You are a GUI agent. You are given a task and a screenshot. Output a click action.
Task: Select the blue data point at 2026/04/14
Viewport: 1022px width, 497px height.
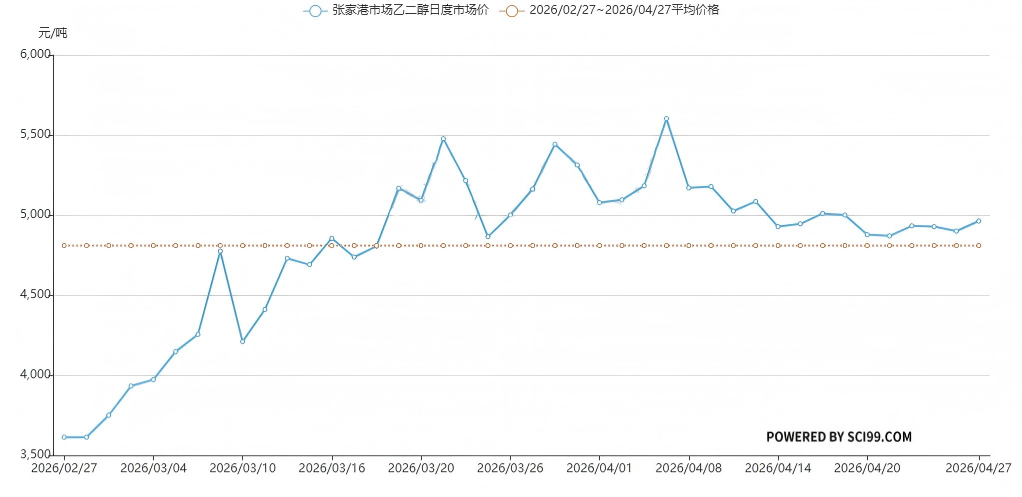pos(778,226)
